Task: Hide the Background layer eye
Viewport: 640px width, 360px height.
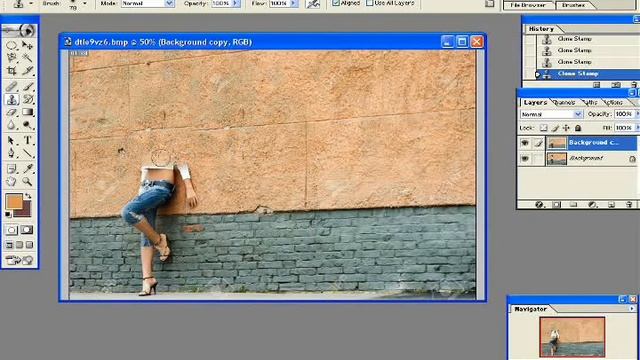Action: click(525, 158)
